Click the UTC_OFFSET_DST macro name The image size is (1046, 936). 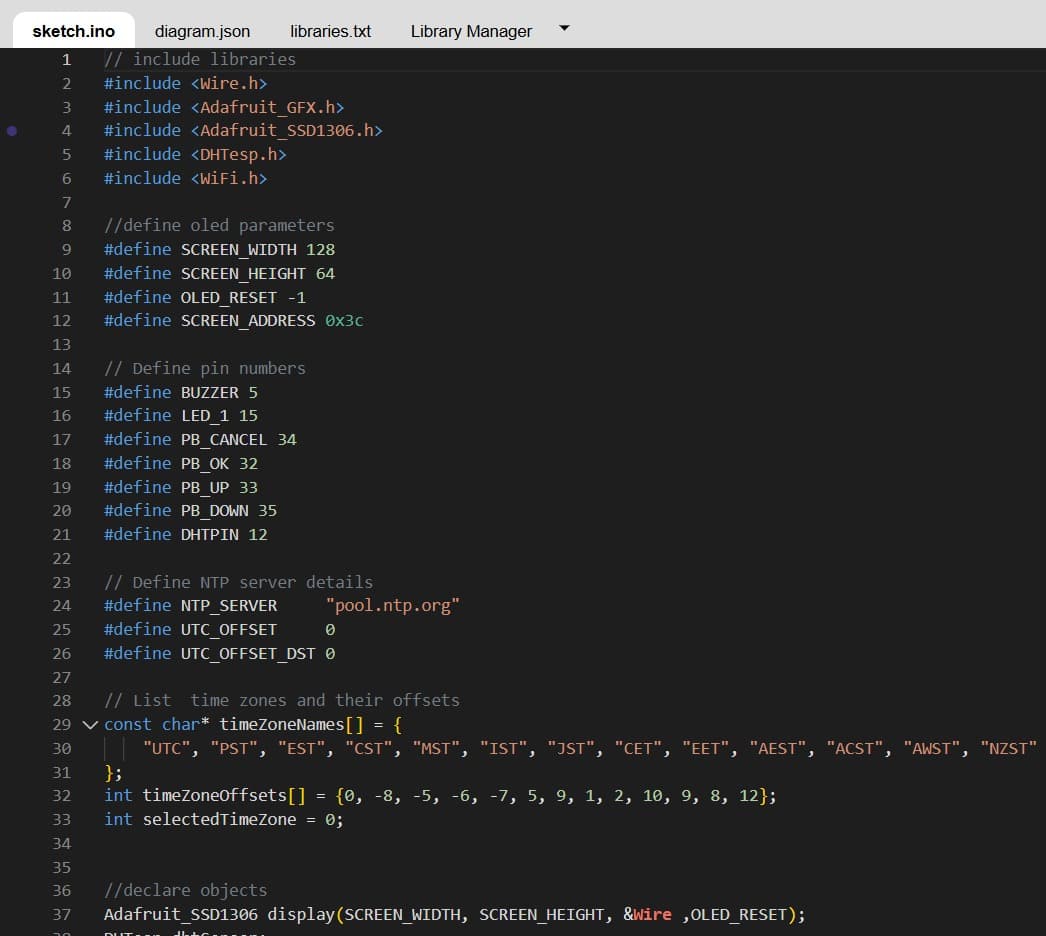pos(248,654)
